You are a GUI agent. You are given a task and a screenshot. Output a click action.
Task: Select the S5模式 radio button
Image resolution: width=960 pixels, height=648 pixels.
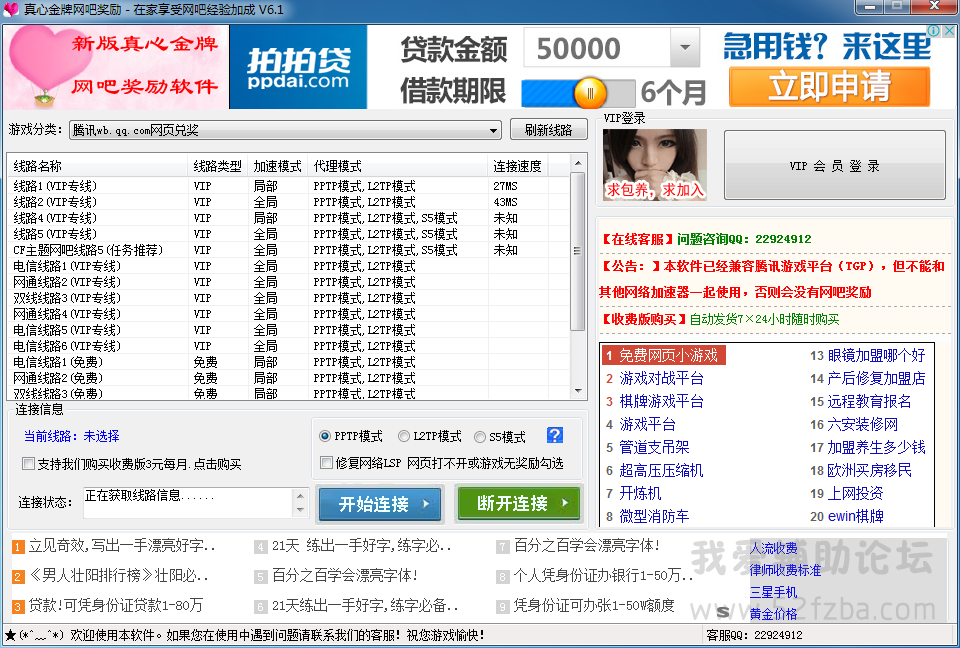pyautogui.click(x=481, y=437)
